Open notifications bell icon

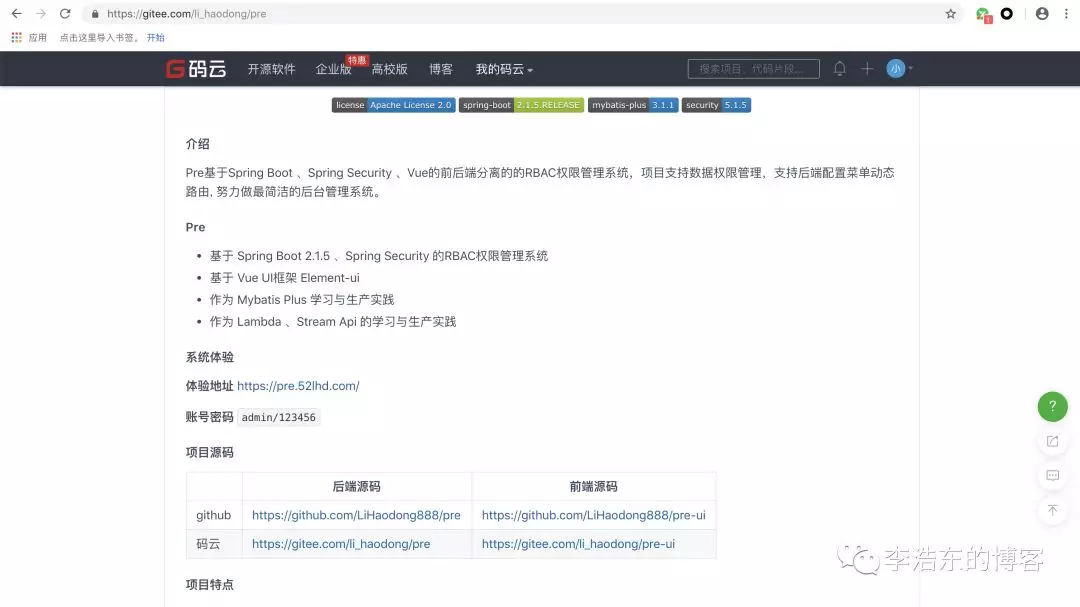pyautogui.click(x=840, y=69)
